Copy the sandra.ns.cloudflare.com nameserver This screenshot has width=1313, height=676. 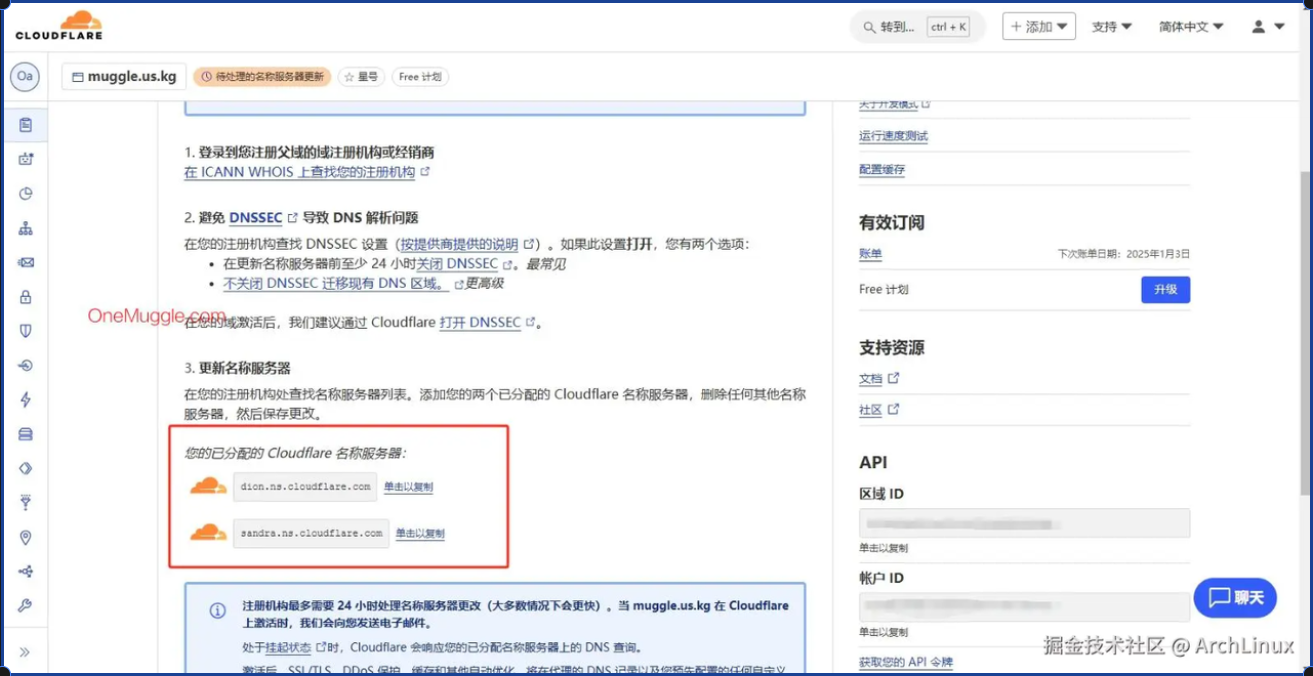(x=420, y=534)
